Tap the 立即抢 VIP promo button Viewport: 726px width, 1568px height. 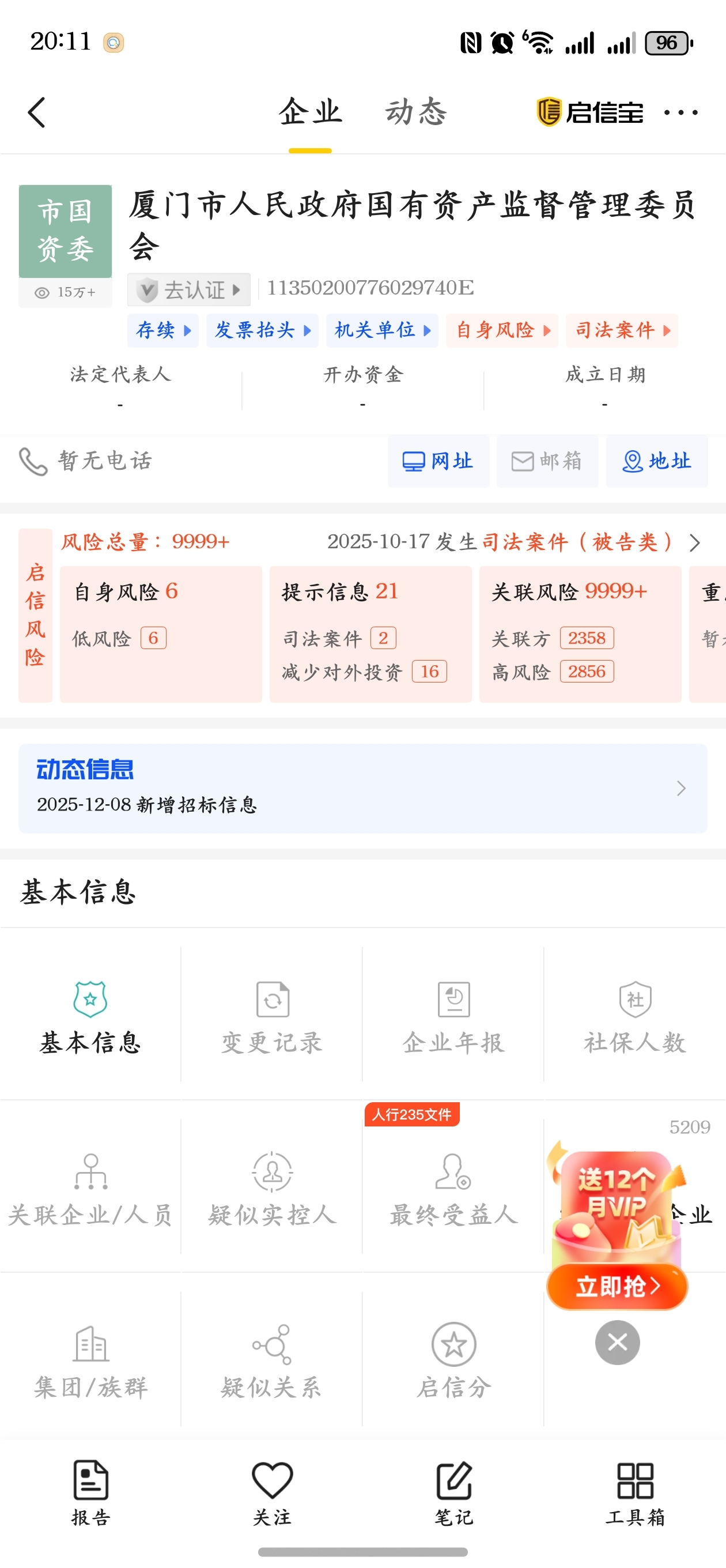click(x=617, y=1286)
